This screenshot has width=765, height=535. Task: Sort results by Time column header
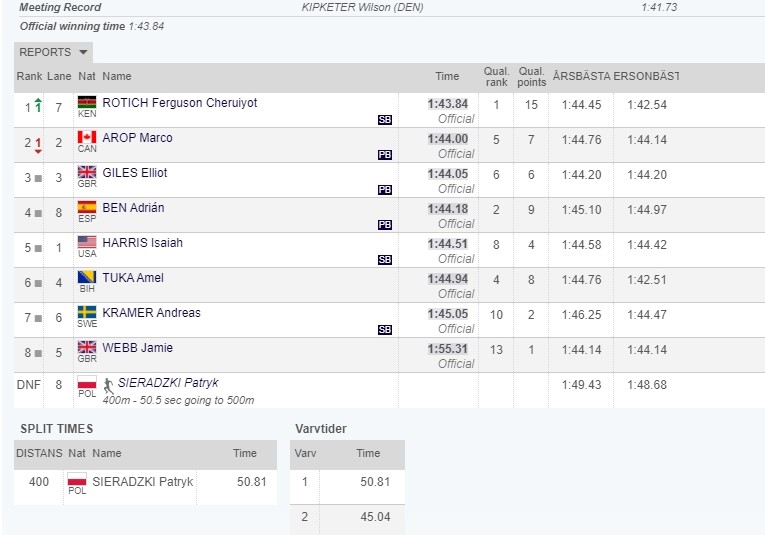[447, 77]
